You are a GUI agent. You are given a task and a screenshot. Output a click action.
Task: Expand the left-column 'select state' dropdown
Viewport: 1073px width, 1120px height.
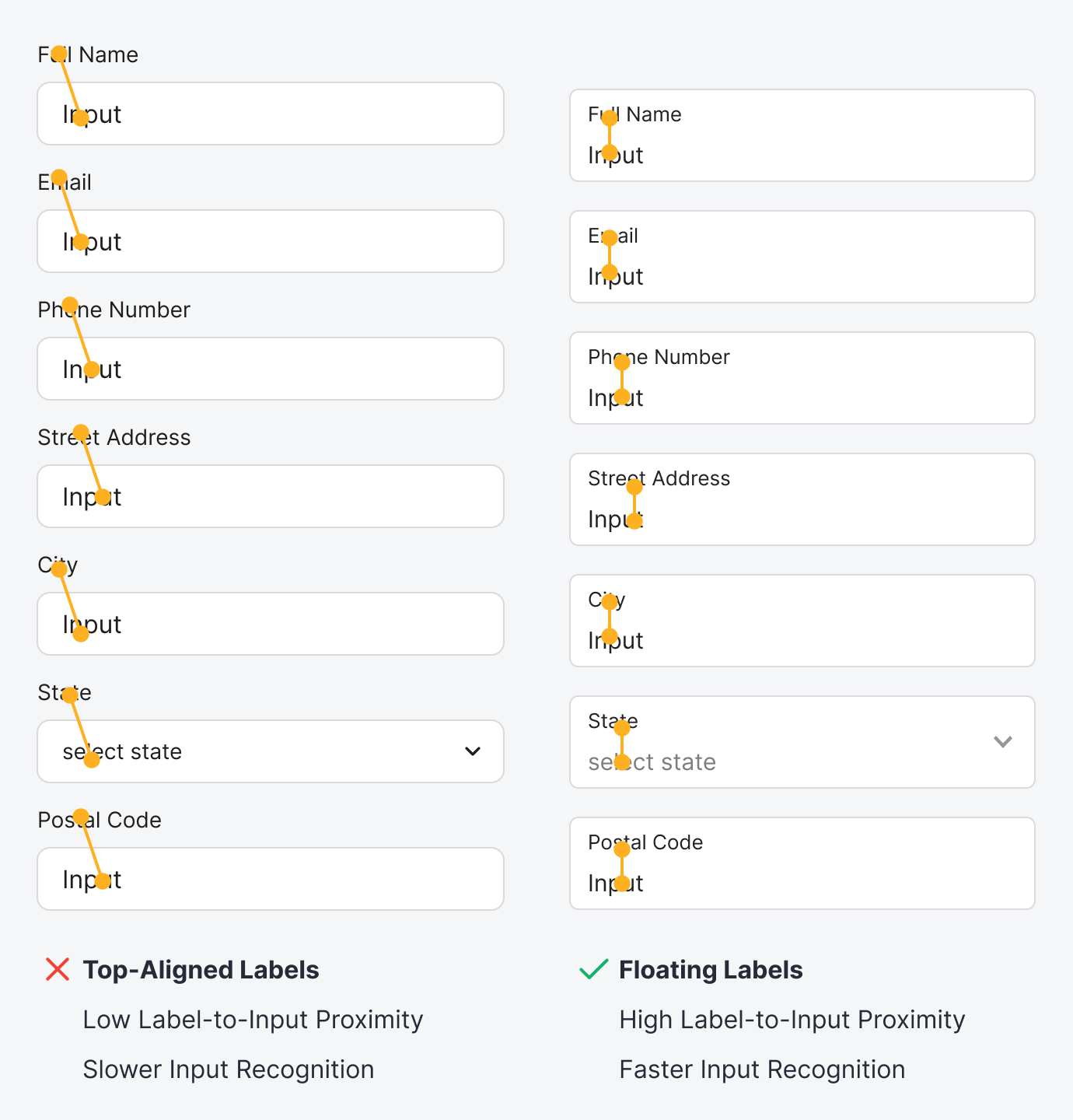click(271, 751)
